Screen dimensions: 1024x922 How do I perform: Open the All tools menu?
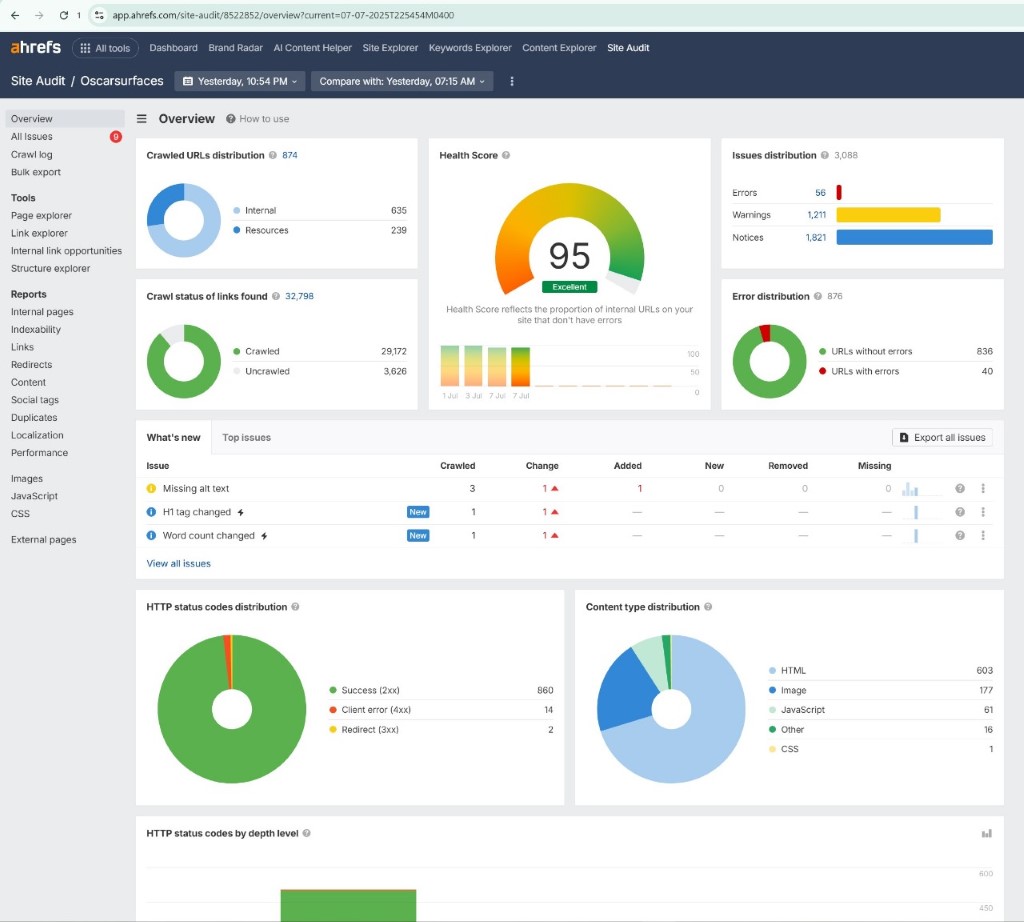click(105, 48)
